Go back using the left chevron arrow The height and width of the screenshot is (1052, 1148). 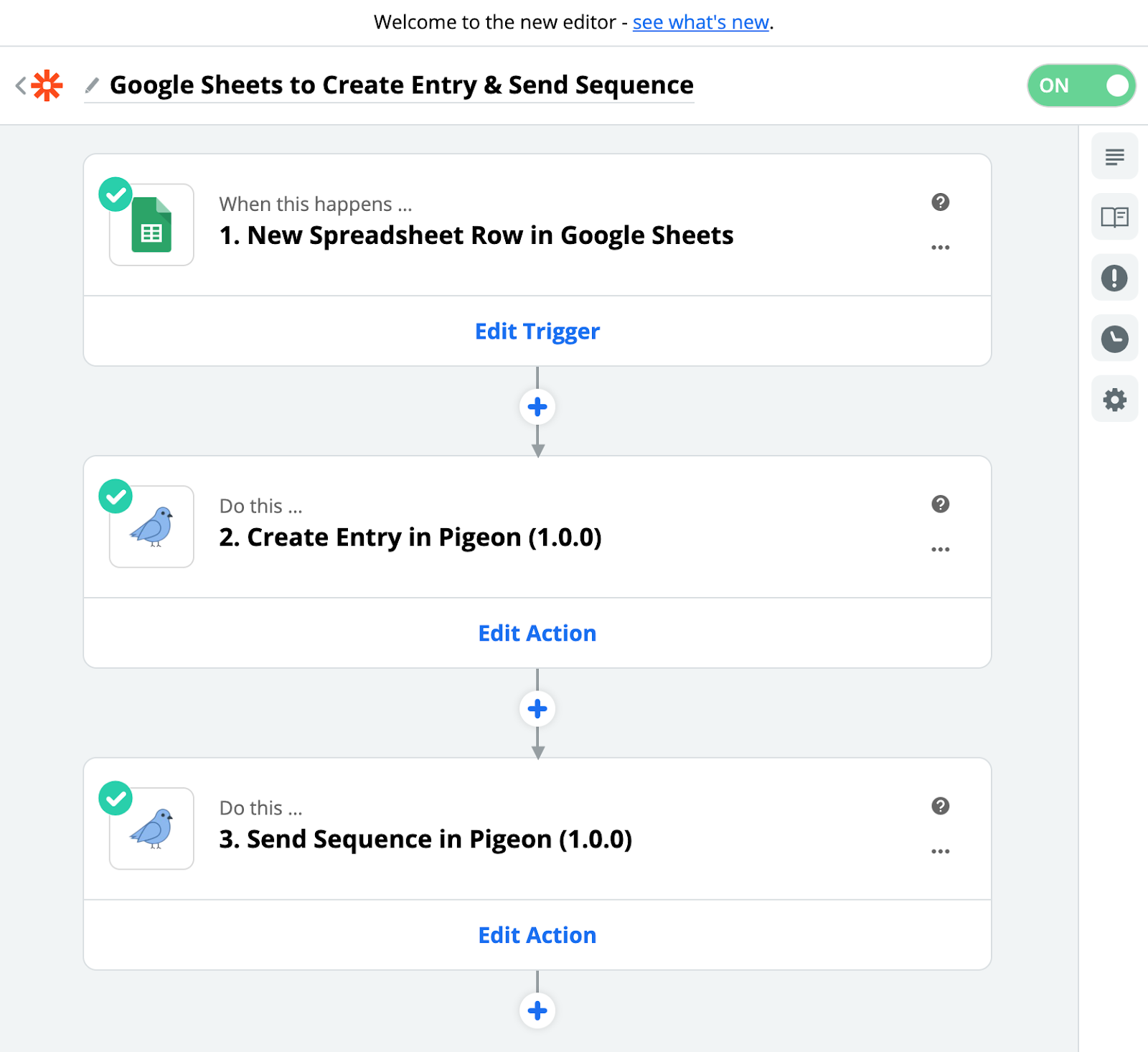click(21, 85)
